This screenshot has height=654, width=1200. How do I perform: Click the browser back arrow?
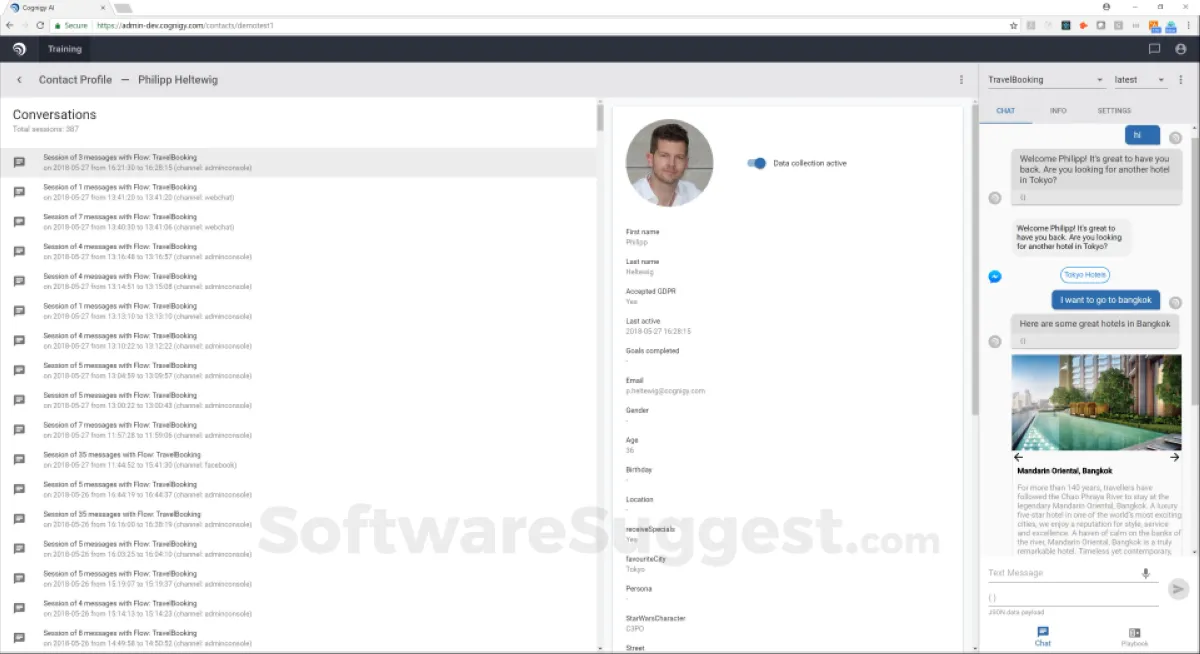tap(10, 25)
